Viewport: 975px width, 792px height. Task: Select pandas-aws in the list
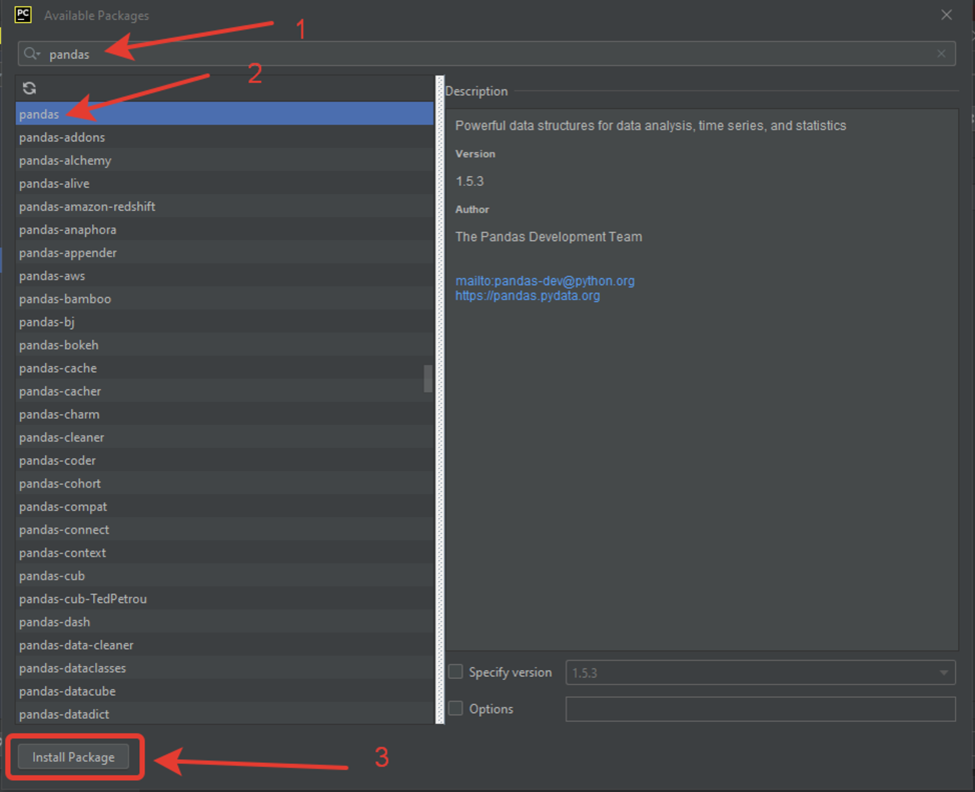(224, 275)
